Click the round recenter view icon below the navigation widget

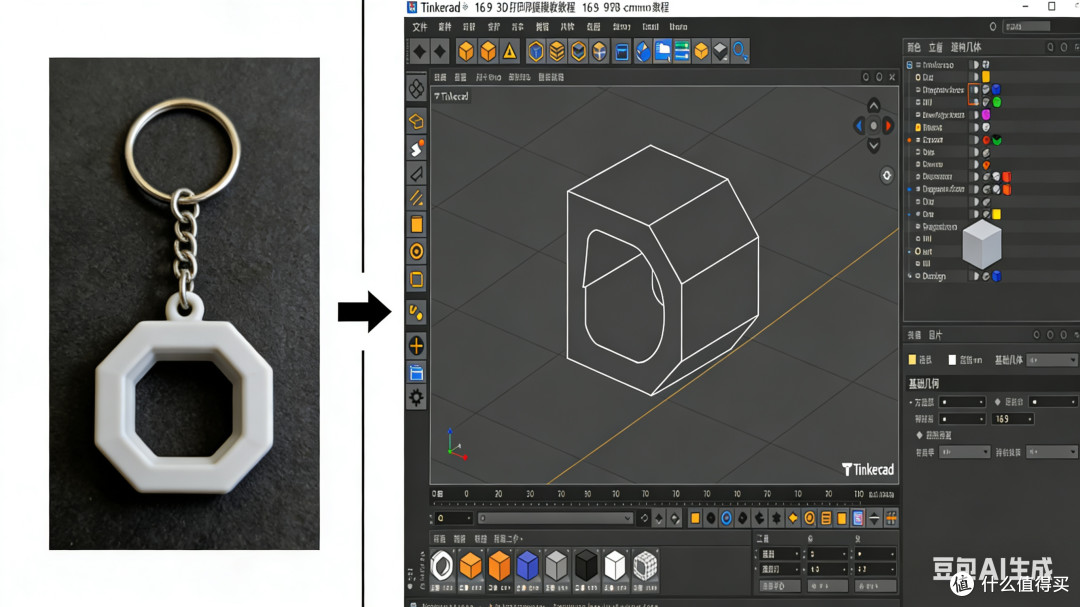tap(886, 176)
